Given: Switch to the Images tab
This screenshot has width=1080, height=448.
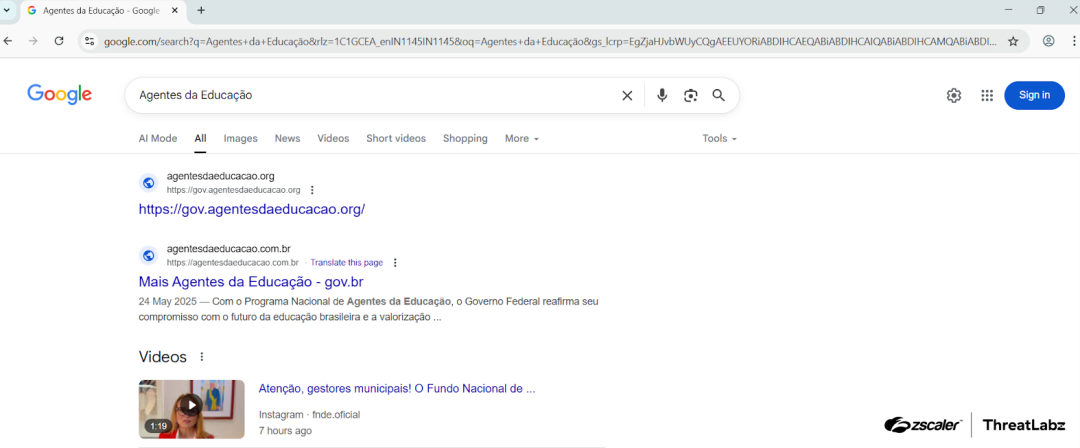Looking at the screenshot, I should (240, 139).
